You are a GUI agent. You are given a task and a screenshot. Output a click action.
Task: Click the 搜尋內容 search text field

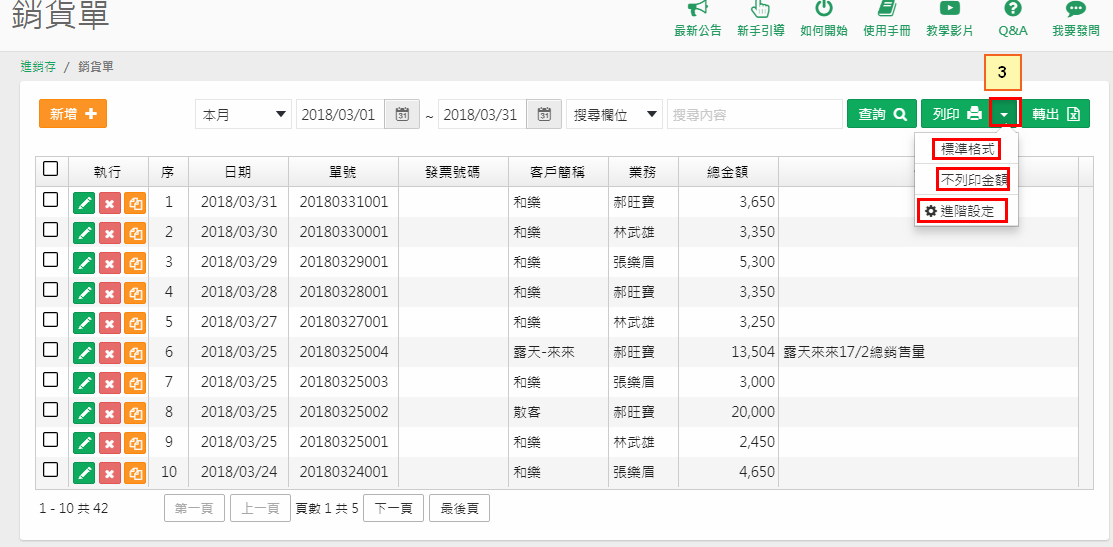(x=755, y=114)
